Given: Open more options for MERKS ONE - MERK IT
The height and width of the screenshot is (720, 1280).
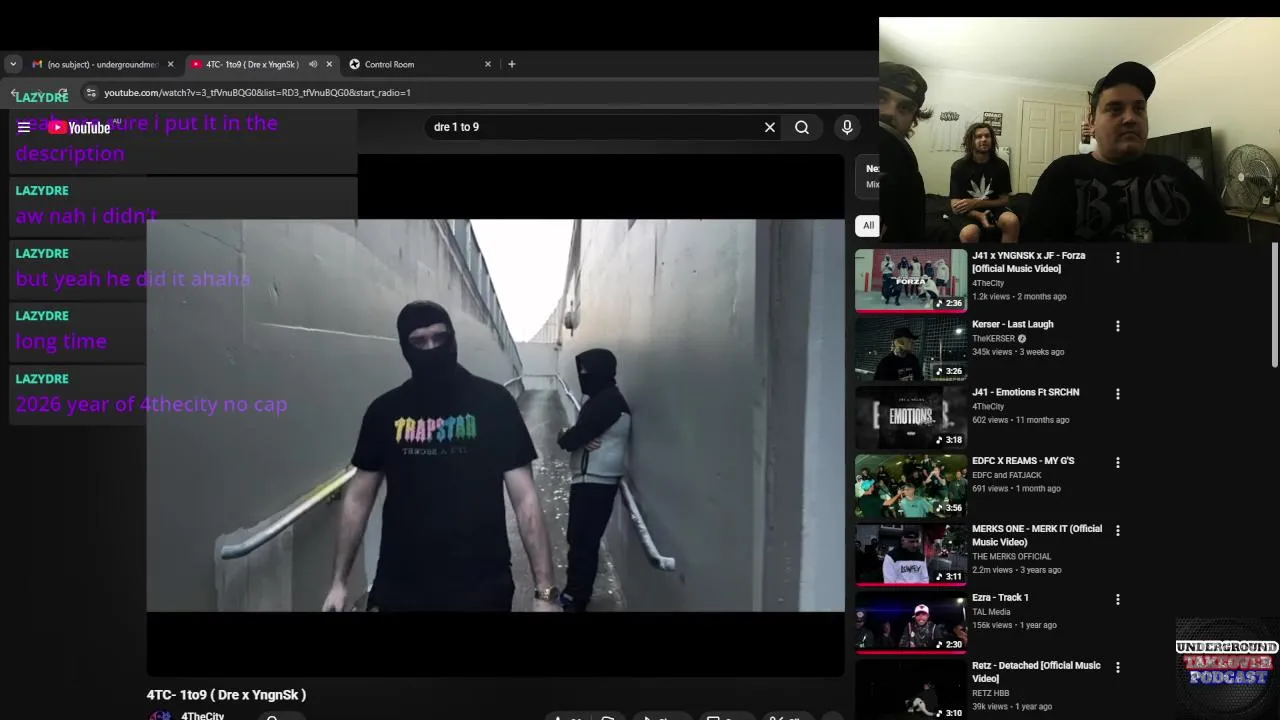Looking at the screenshot, I should [x=1118, y=531].
